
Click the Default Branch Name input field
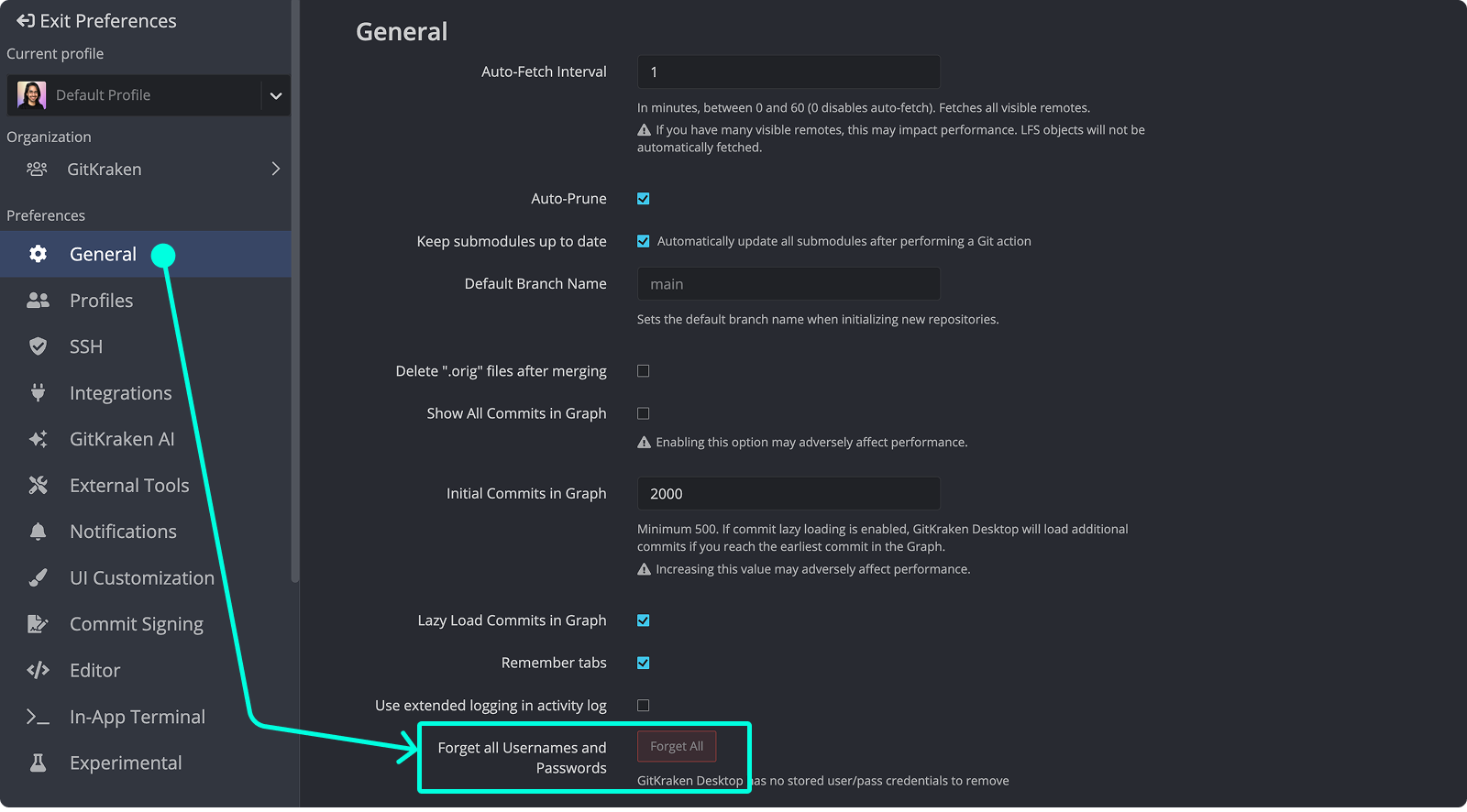point(788,283)
